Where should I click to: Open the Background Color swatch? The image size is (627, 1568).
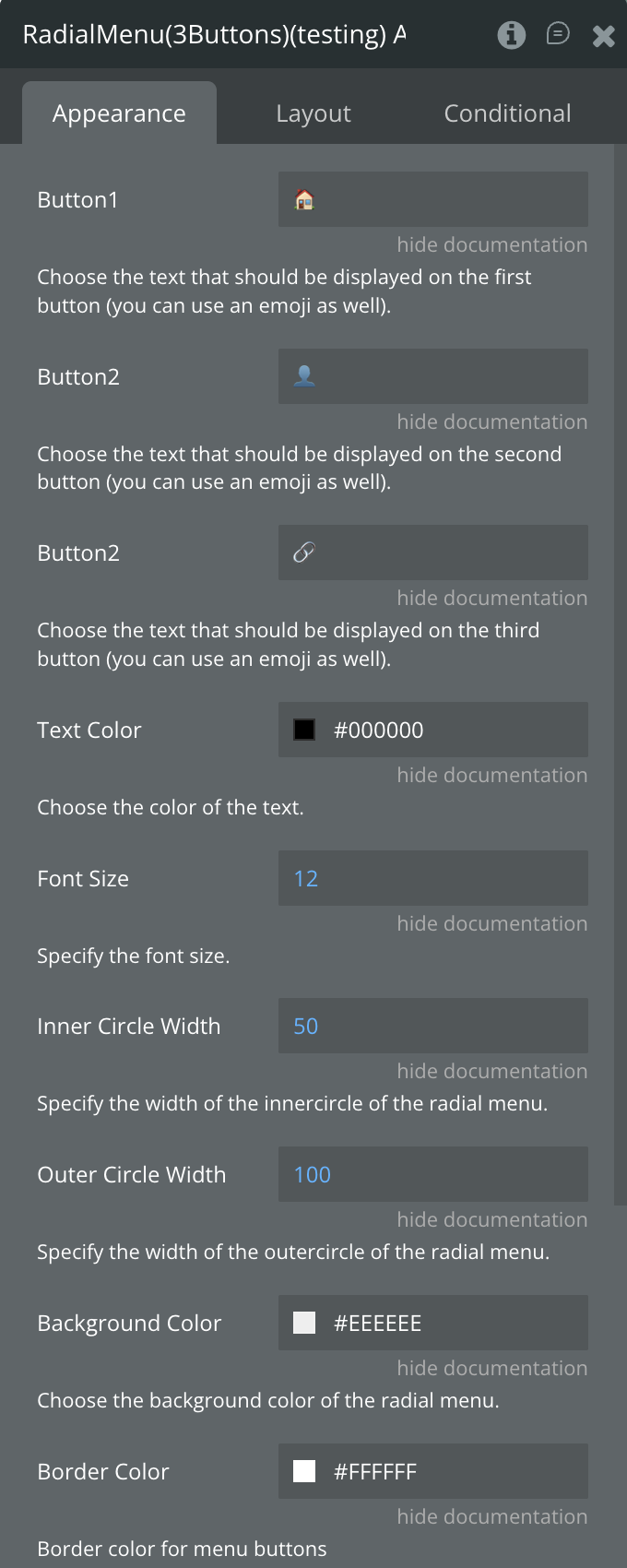point(304,1323)
